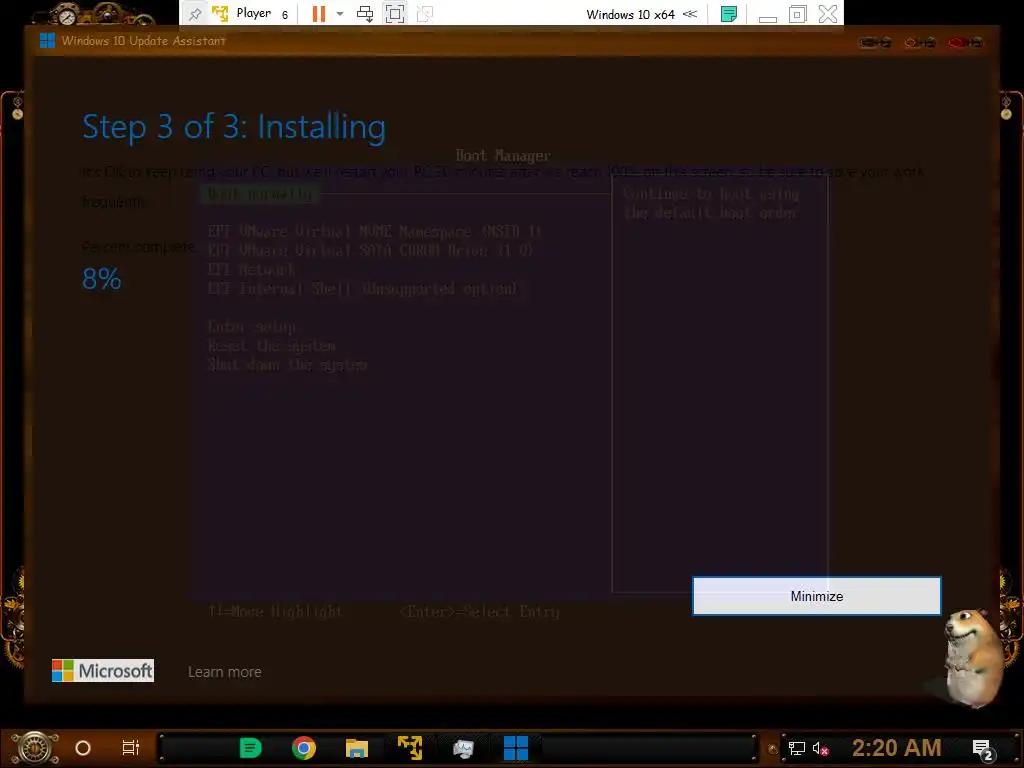Image resolution: width=1024 pixels, height=768 pixels.
Task: Open the Player menu
Action: click(253, 13)
